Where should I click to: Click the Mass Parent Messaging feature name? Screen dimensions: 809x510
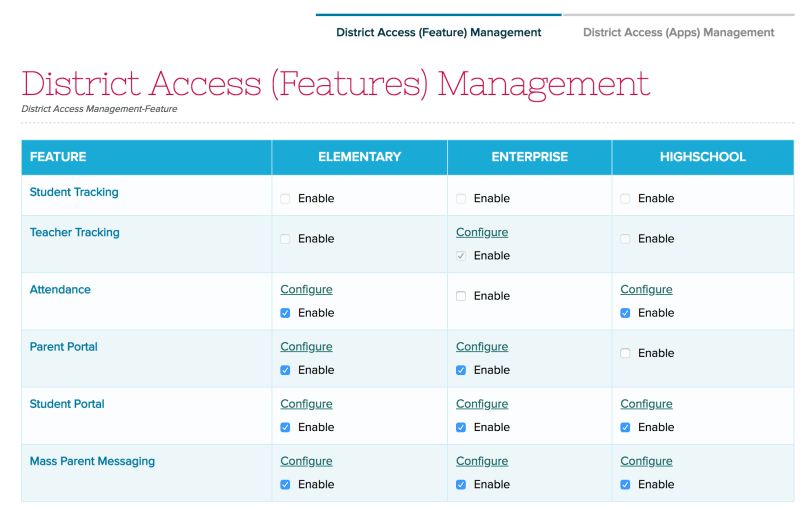coord(92,461)
